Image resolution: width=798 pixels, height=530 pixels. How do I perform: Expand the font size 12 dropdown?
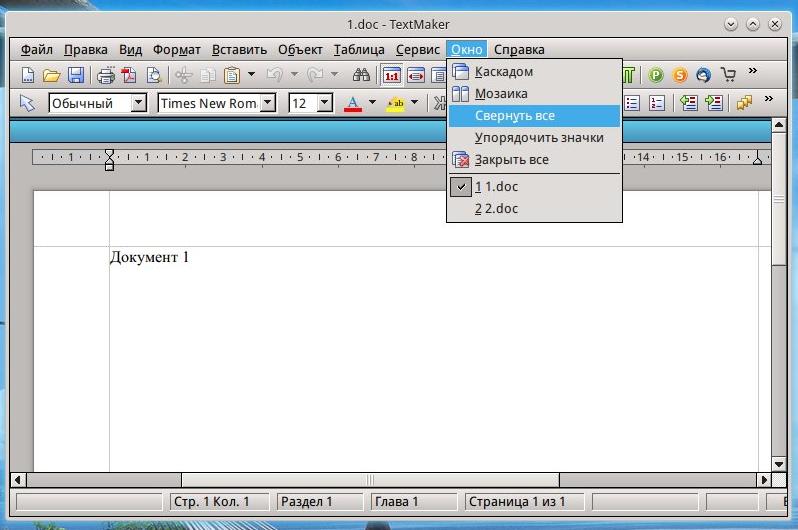coord(325,103)
